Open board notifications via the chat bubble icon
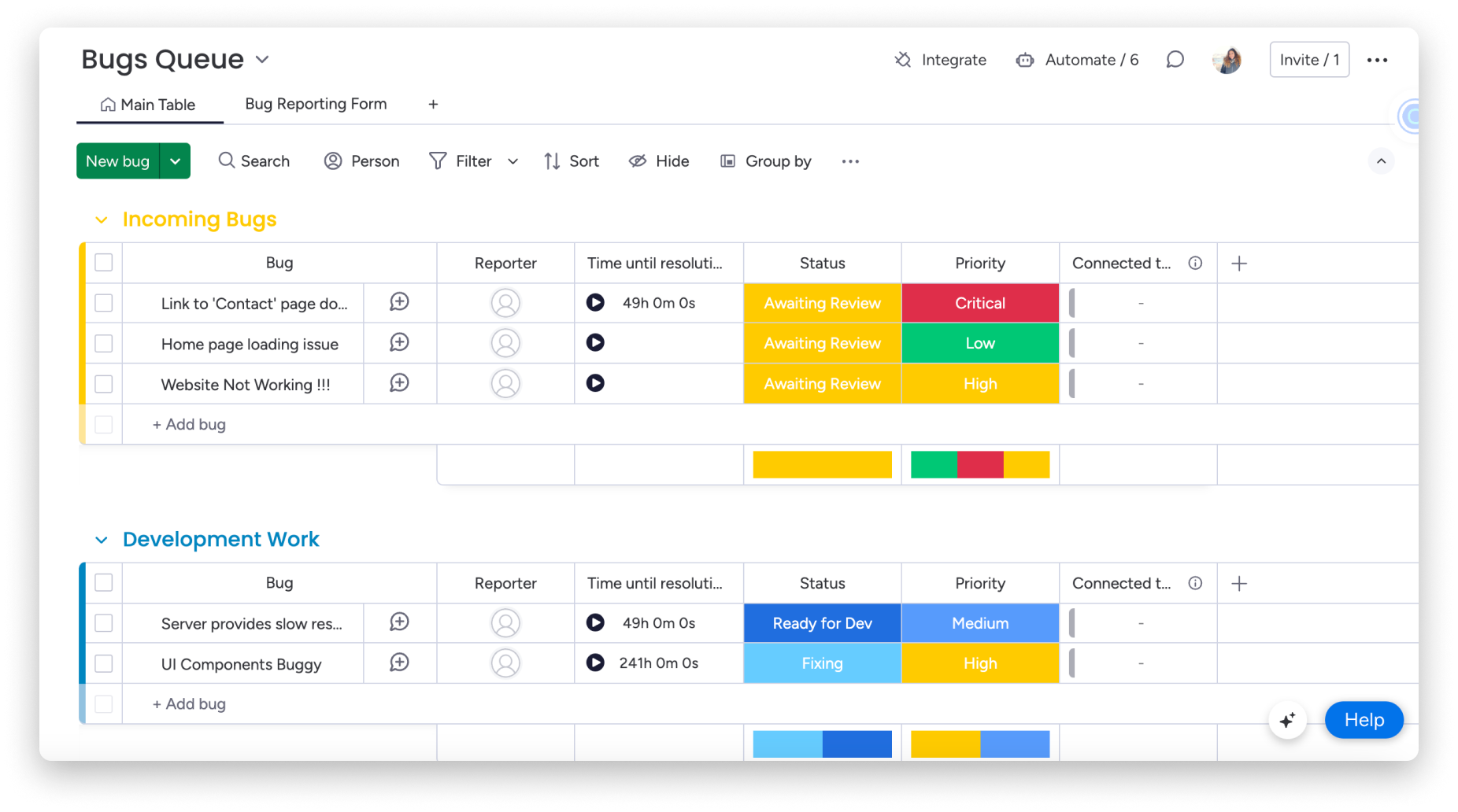1458x812 pixels. pos(1175,59)
